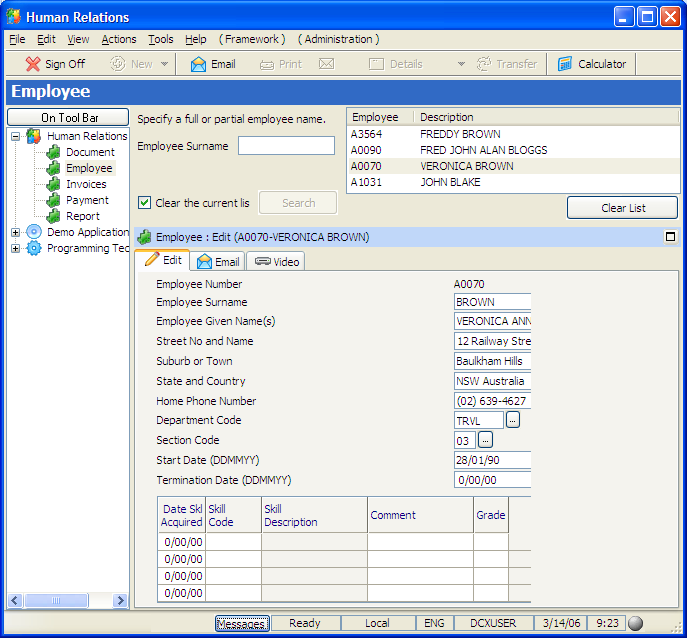Screen dimensions: 687x638
Task: Select Payment in the Human Relations tree
Action: [x=87, y=200]
